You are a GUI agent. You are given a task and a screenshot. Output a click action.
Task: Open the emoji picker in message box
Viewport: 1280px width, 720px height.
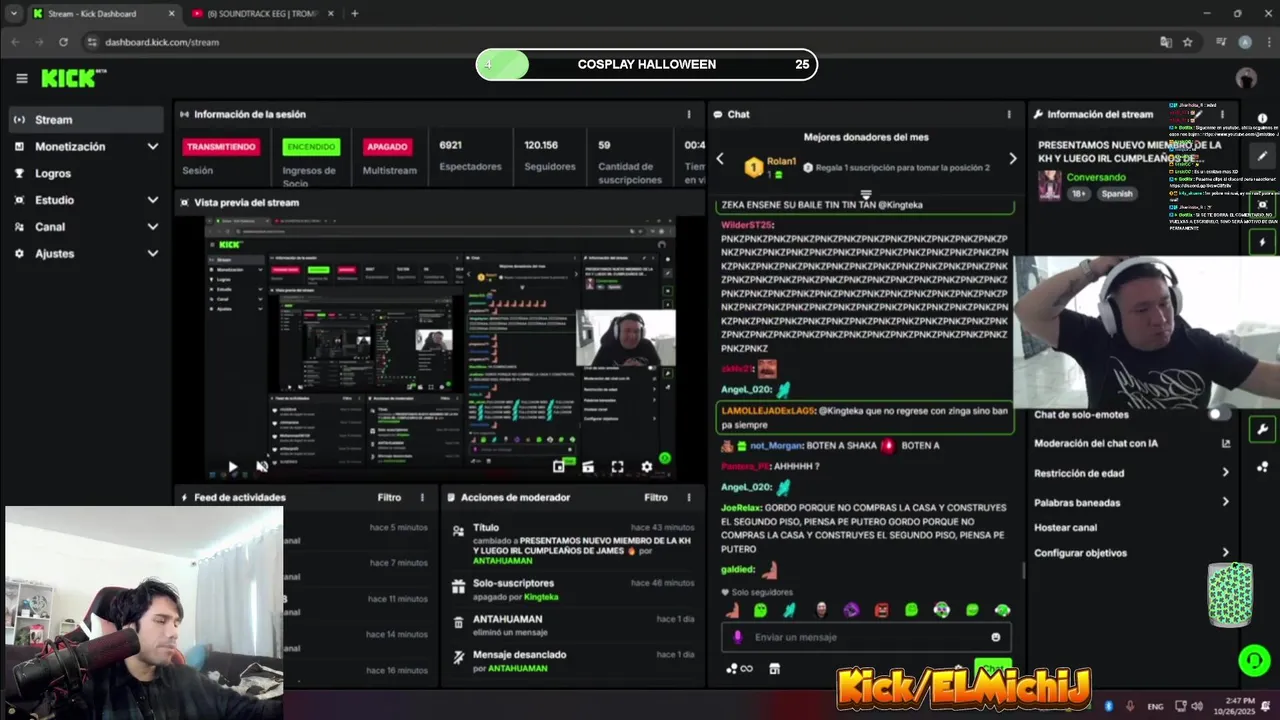point(995,637)
